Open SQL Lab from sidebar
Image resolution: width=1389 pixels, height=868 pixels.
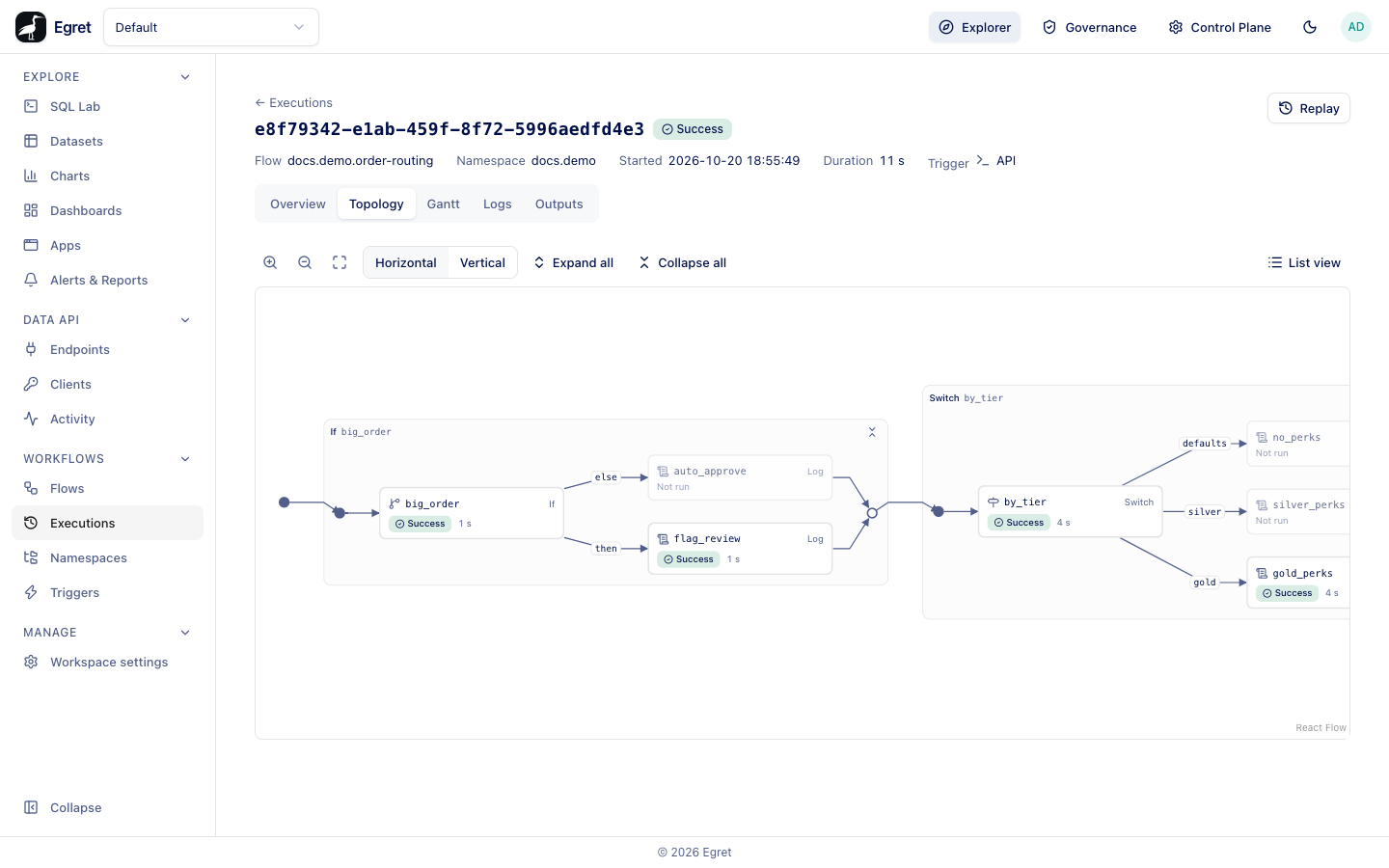click(107, 106)
